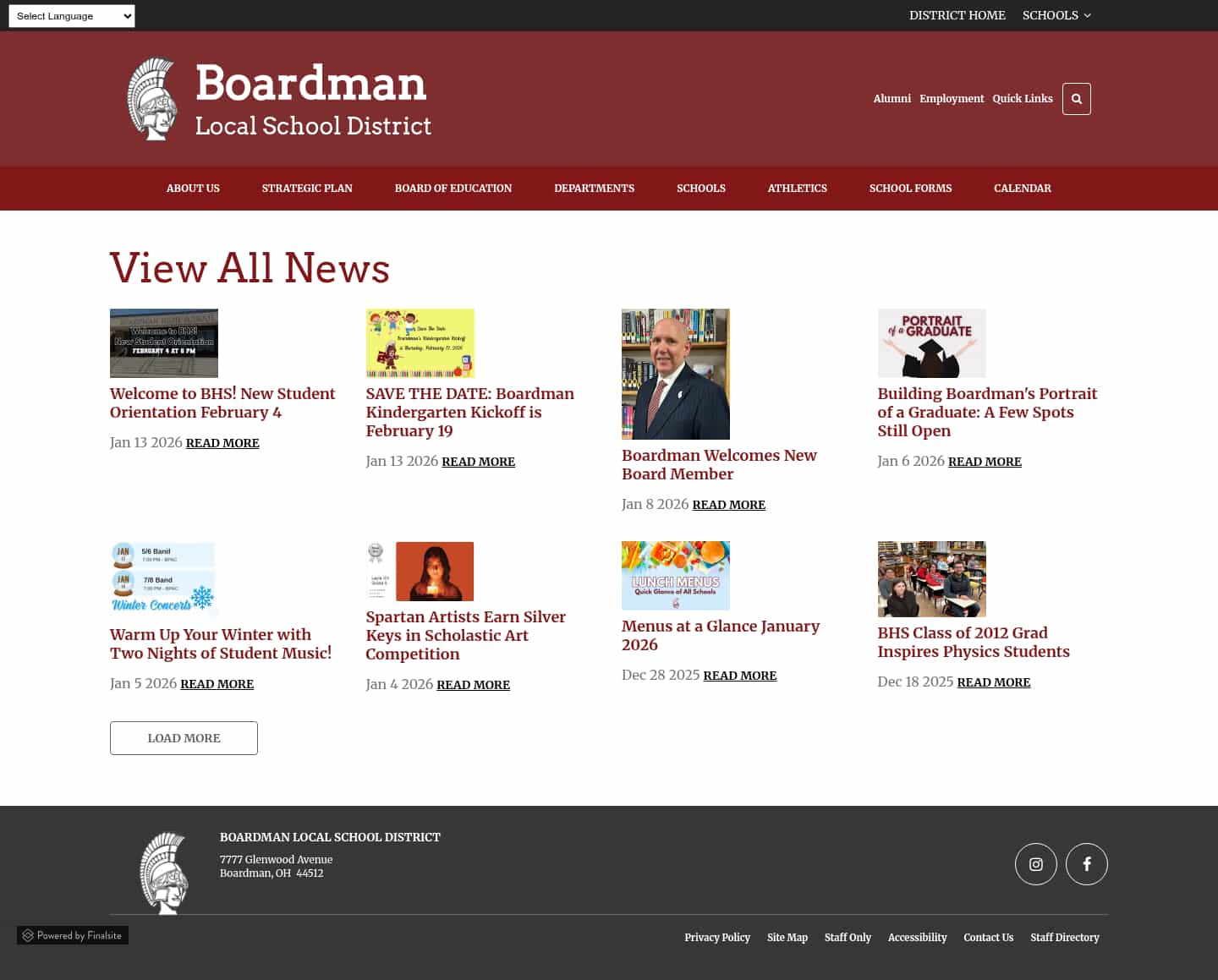The image size is (1218, 980).
Task: Open DISTRICT HOME link
Action: [x=957, y=15]
